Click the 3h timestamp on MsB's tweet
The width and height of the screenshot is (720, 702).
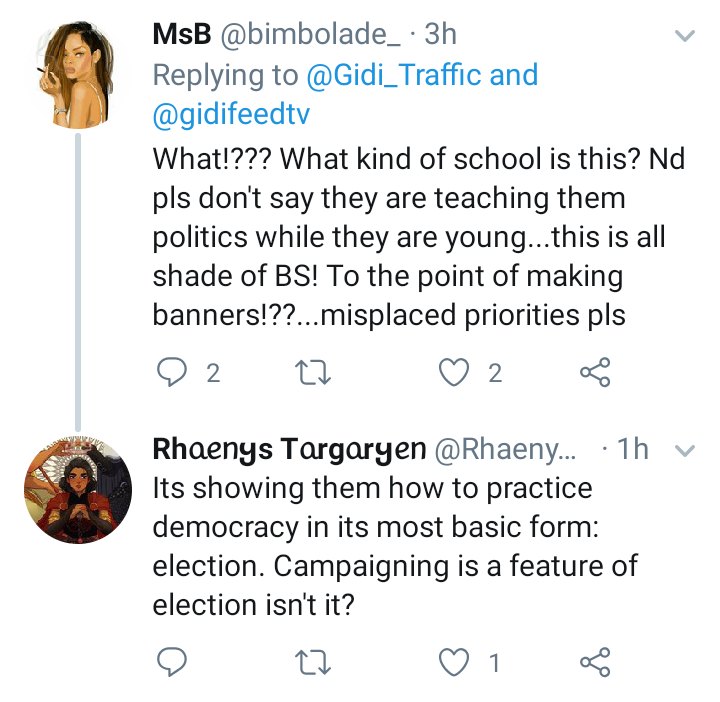tap(440, 34)
